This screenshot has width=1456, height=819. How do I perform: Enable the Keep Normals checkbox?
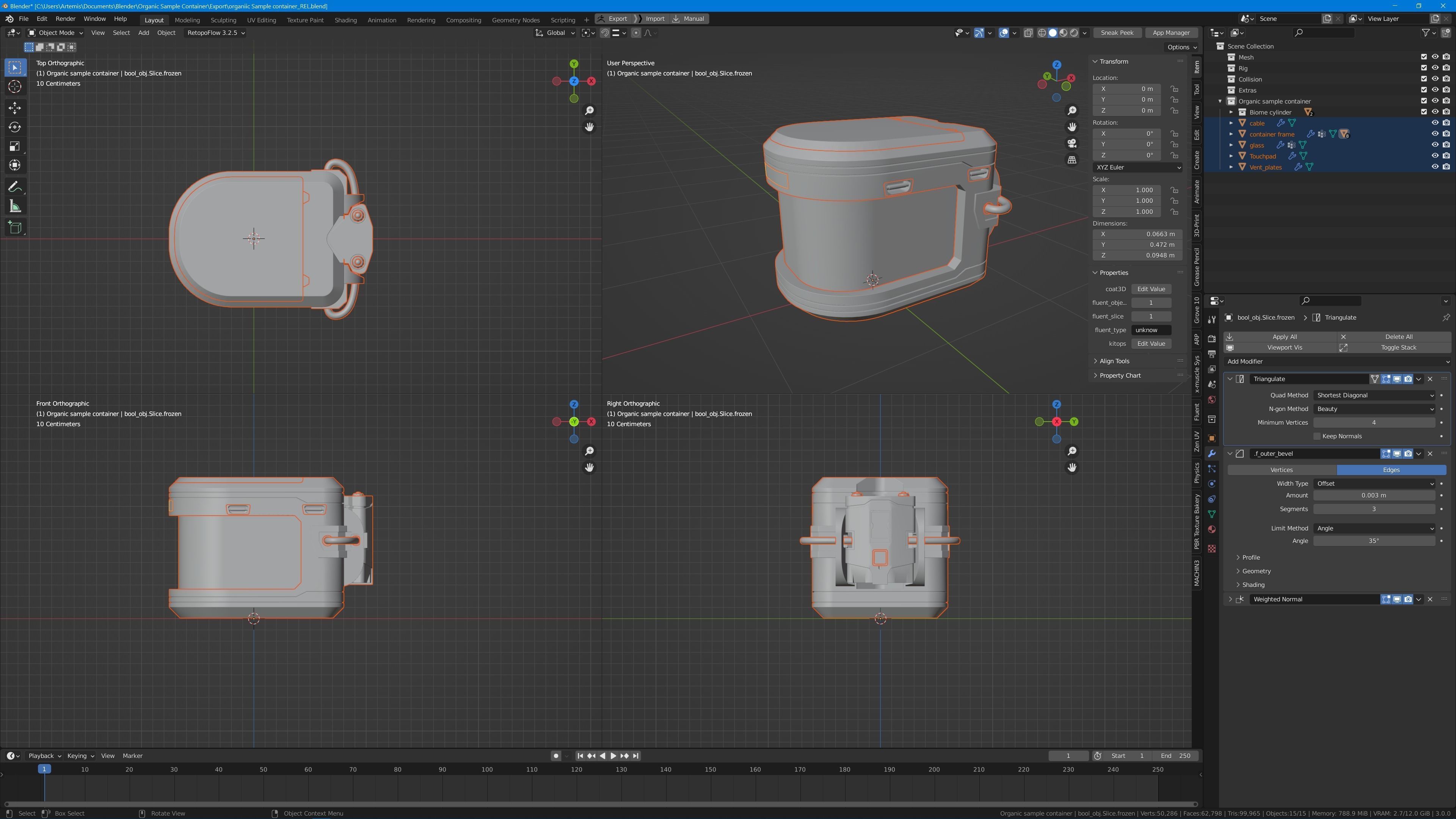(1317, 436)
